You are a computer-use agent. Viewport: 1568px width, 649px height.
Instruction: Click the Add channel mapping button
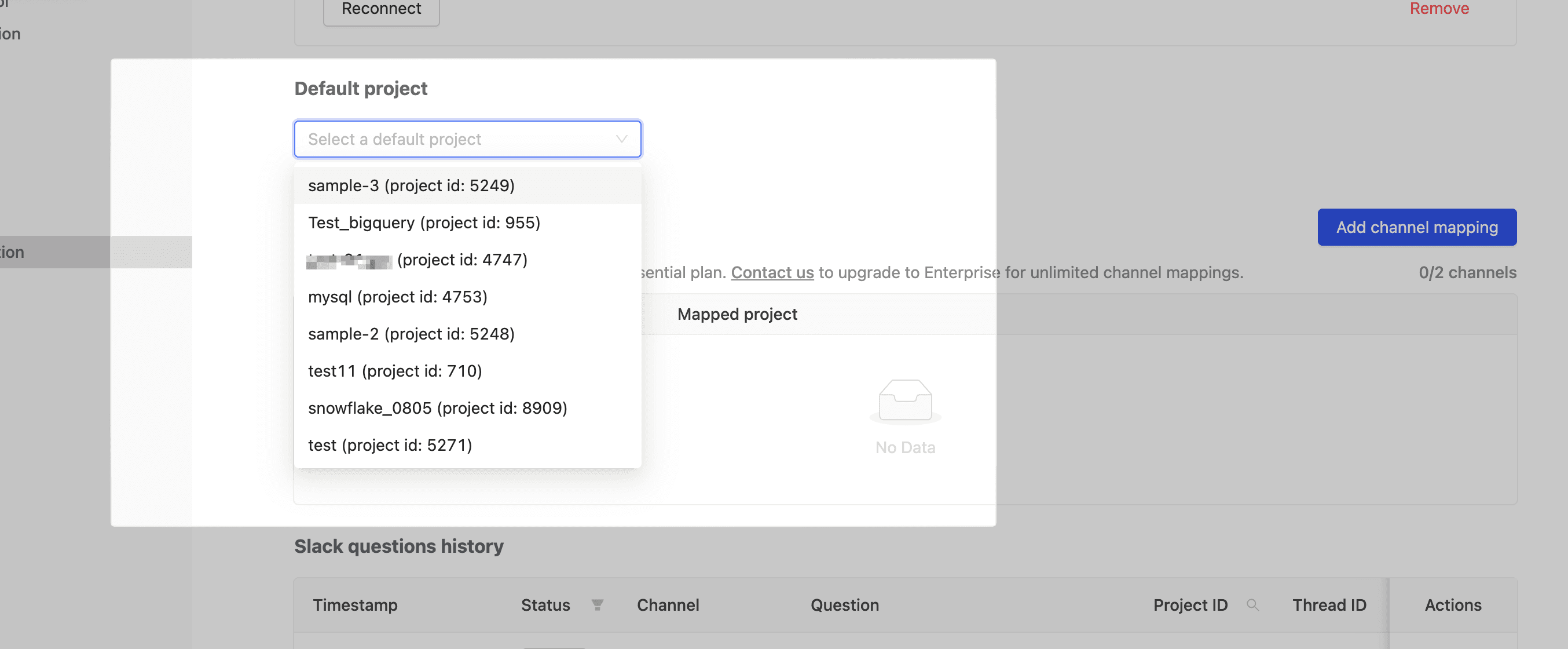(1417, 227)
